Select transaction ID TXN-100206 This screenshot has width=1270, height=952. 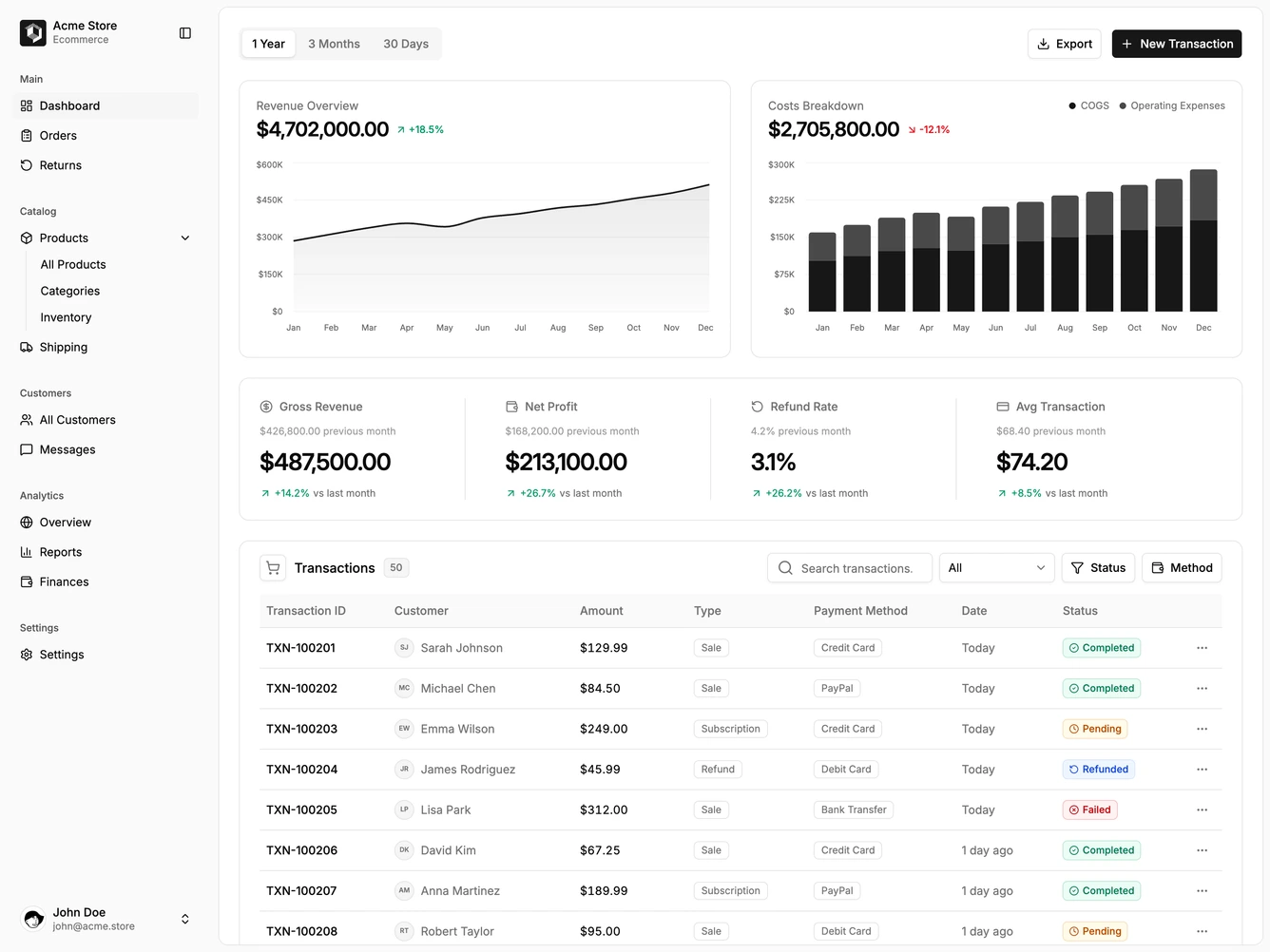coord(301,850)
